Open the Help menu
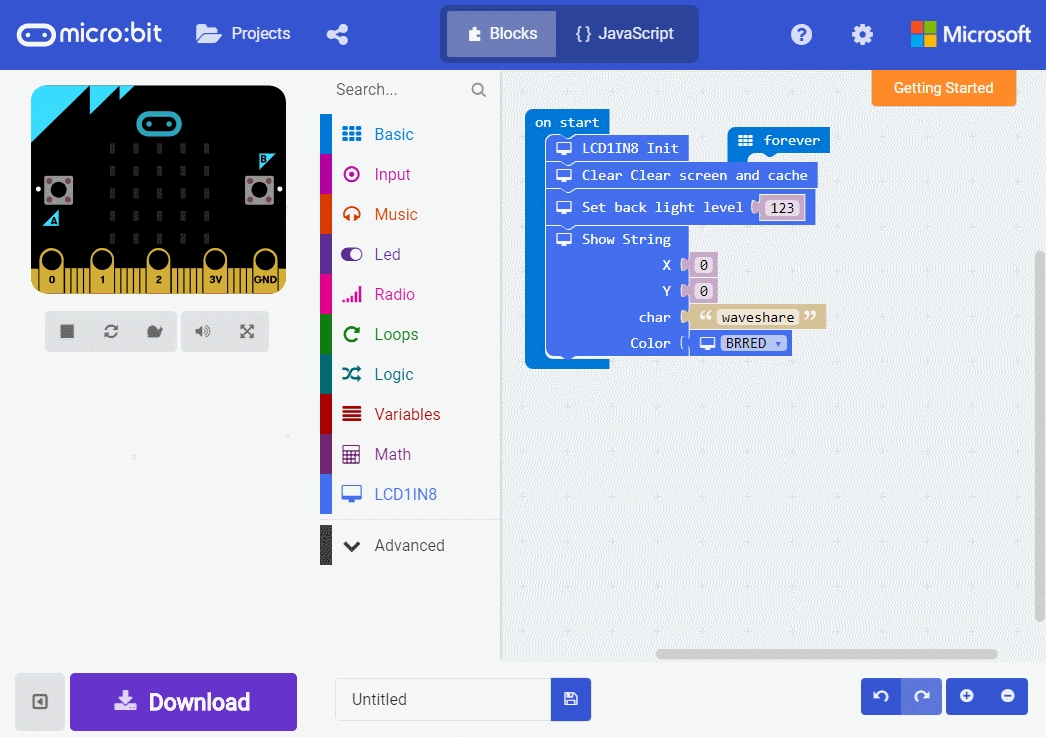This screenshot has width=1046, height=737. pos(801,34)
